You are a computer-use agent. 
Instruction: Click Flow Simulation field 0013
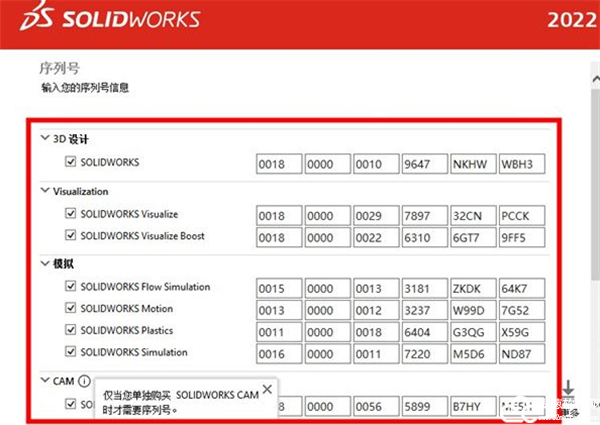click(376, 288)
